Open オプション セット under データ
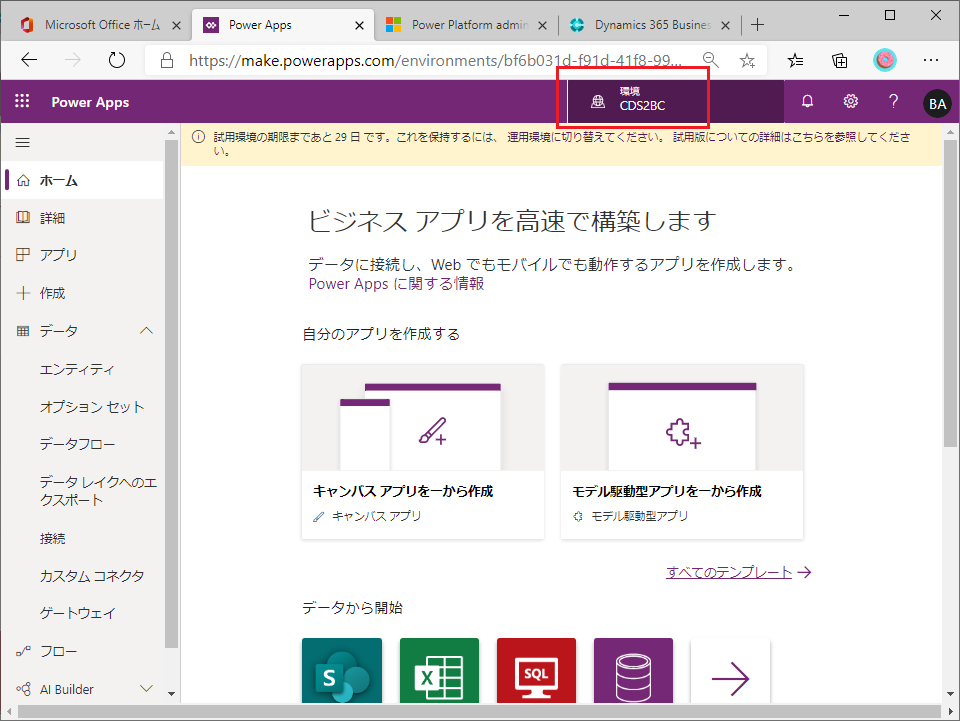960x721 pixels. click(92, 406)
